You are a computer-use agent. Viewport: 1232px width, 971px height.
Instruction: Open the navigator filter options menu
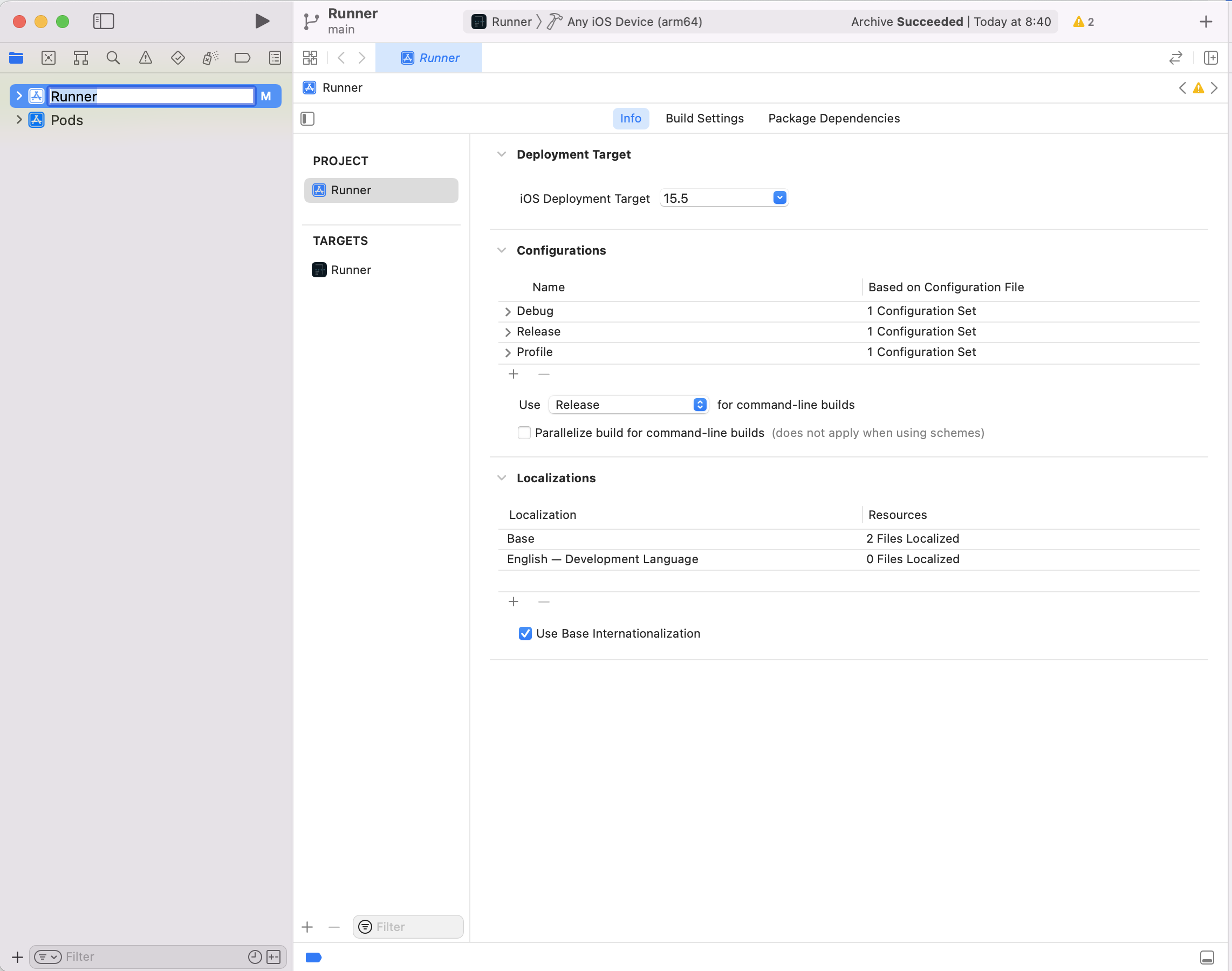pyautogui.click(x=48, y=956)
